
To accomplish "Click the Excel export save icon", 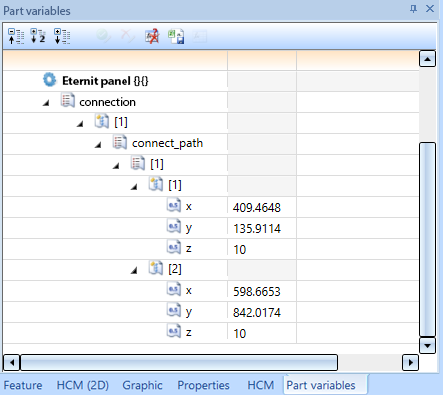I will click(176, 36).
